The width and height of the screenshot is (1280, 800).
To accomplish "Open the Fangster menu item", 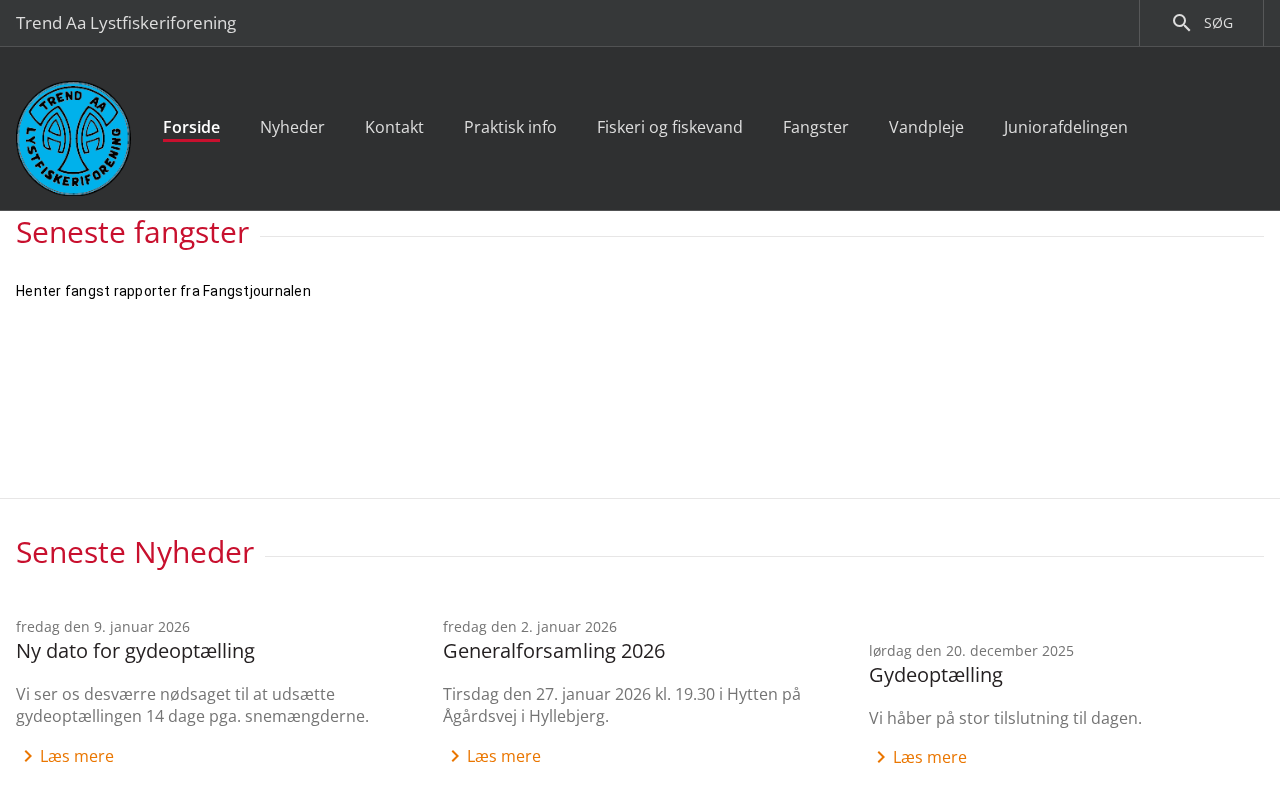I will (815, 127).
